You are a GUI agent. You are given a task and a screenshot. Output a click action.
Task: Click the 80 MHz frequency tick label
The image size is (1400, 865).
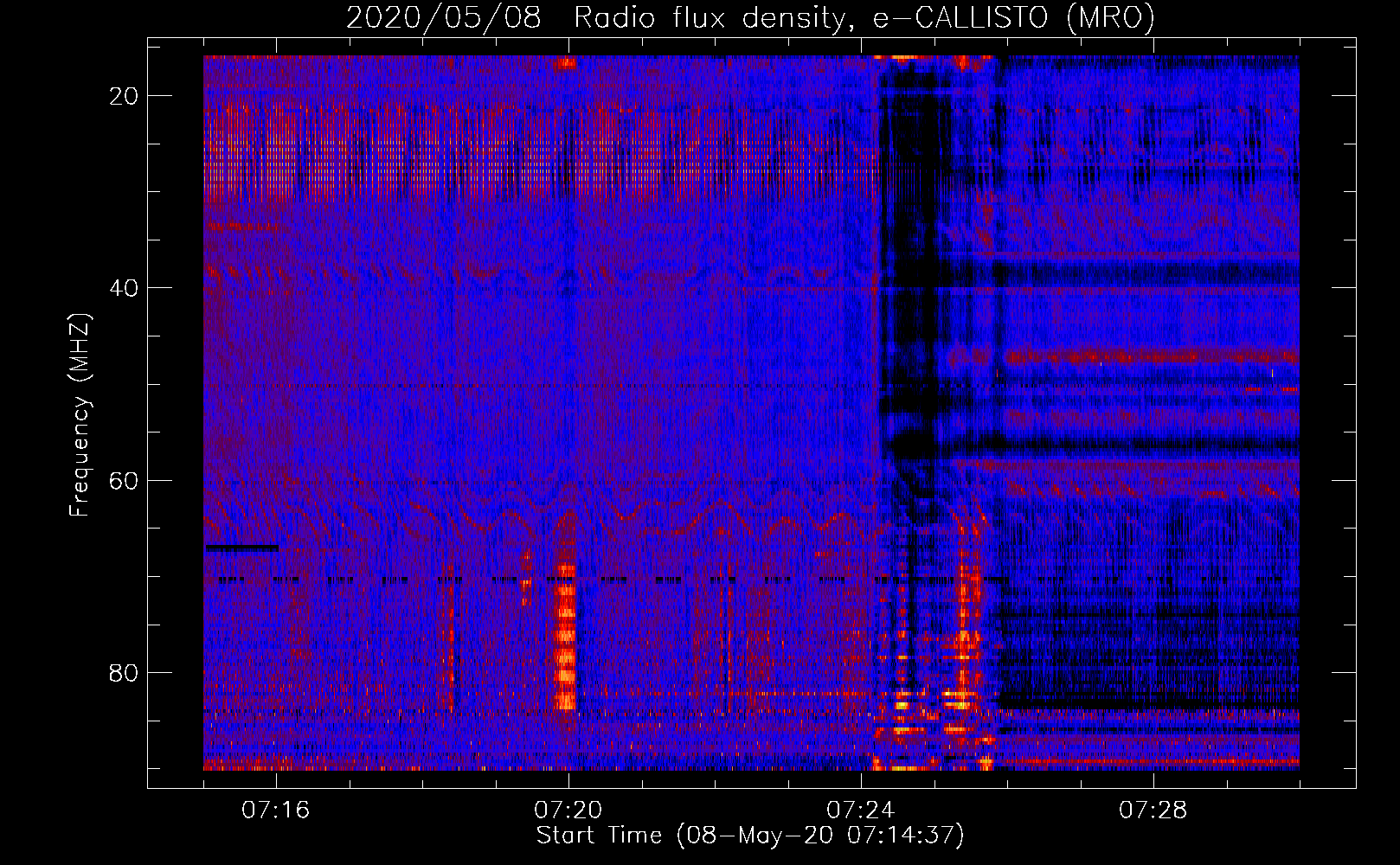coord(124,672)
